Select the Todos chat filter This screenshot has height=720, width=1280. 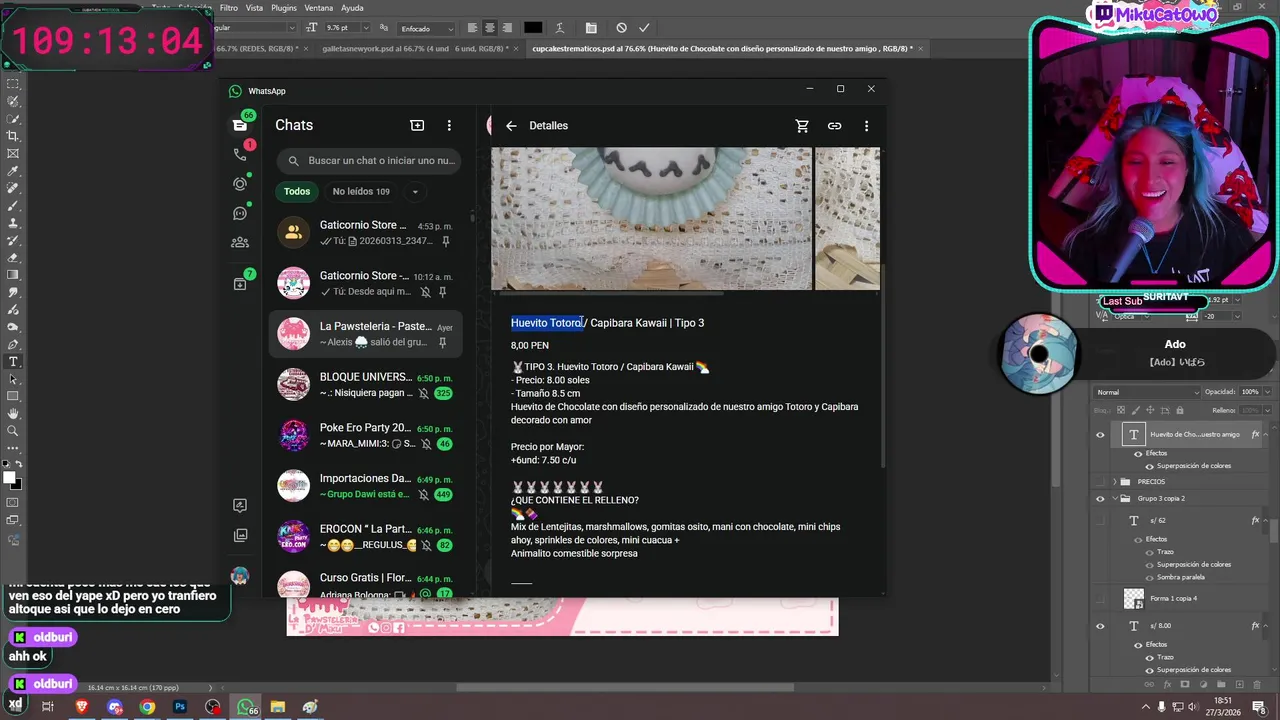[x=297, y=192]
